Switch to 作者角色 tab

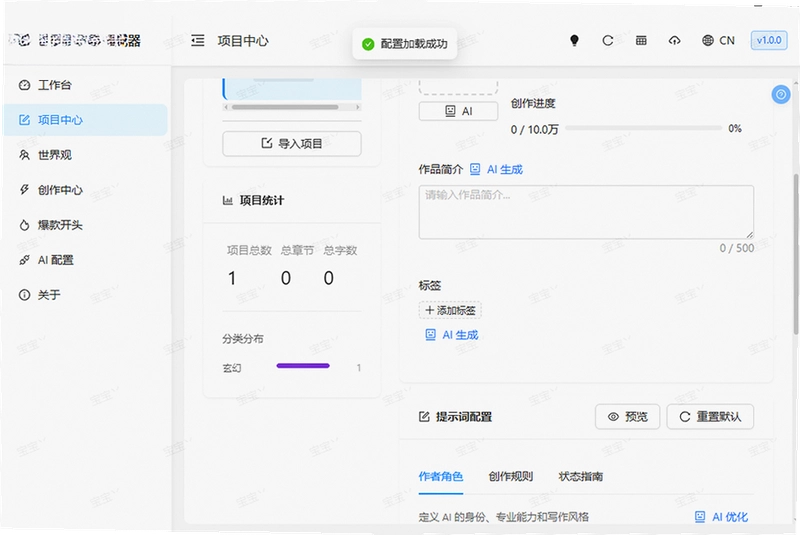click(x=441, y=476)
